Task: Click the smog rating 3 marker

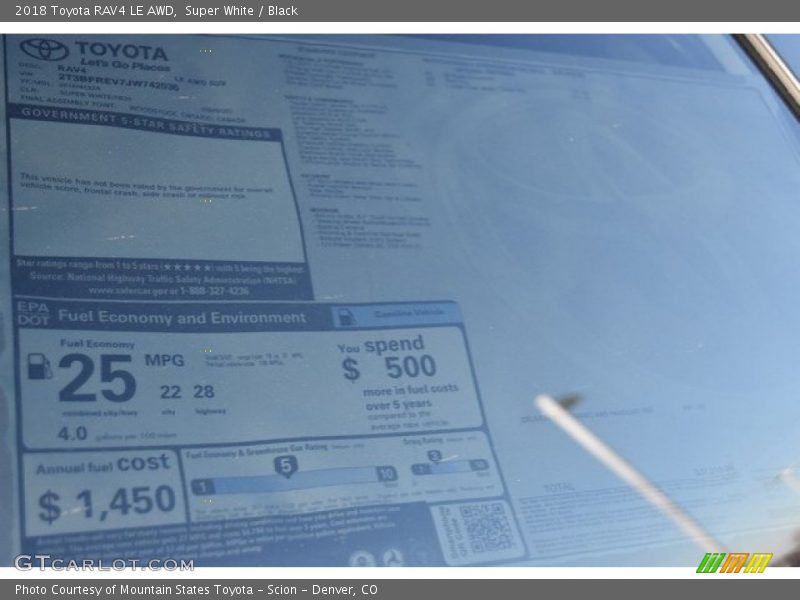Action: click(434, 456)
